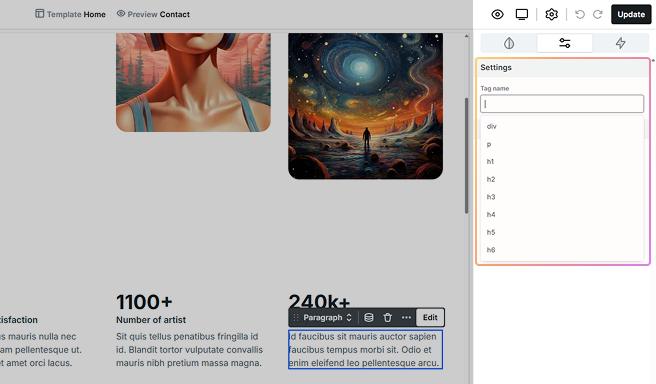Open the Paragraph component type dropdown
The width and height of the screenshot is (656, 384).
[327, 317]
